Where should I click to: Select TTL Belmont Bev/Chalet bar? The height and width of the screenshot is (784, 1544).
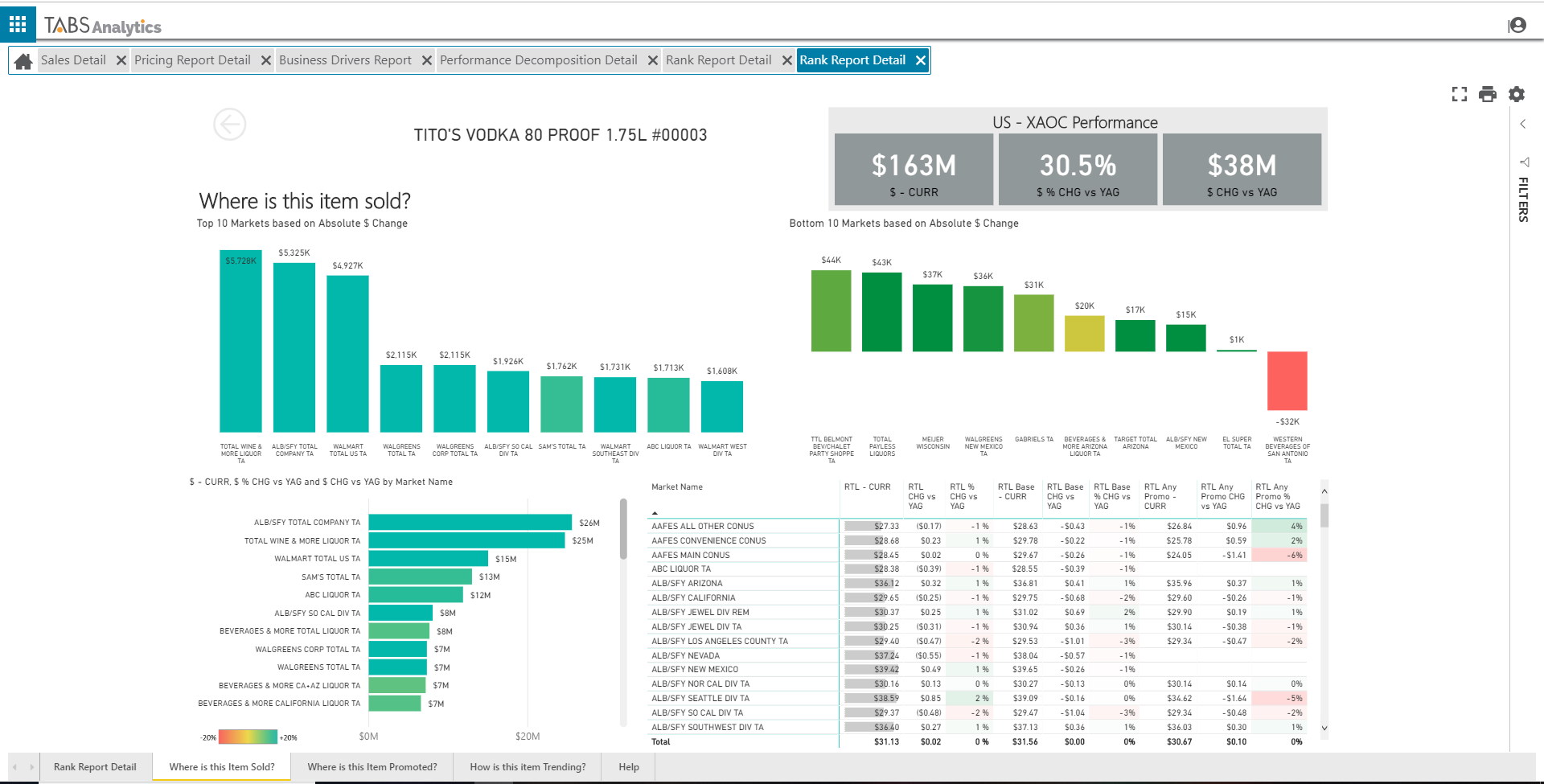click(831, 311)
